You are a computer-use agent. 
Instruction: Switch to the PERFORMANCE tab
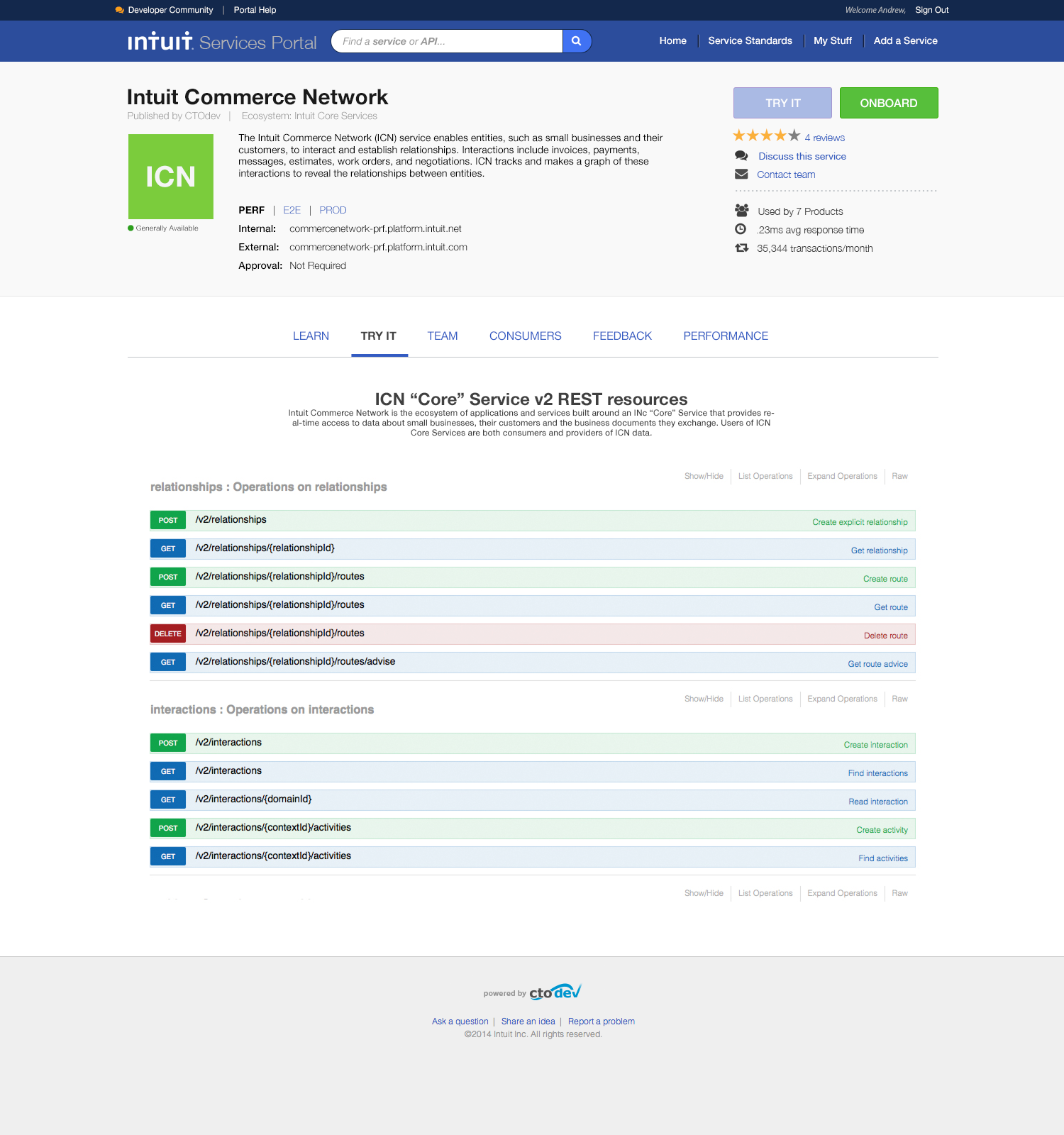[726, 336]
